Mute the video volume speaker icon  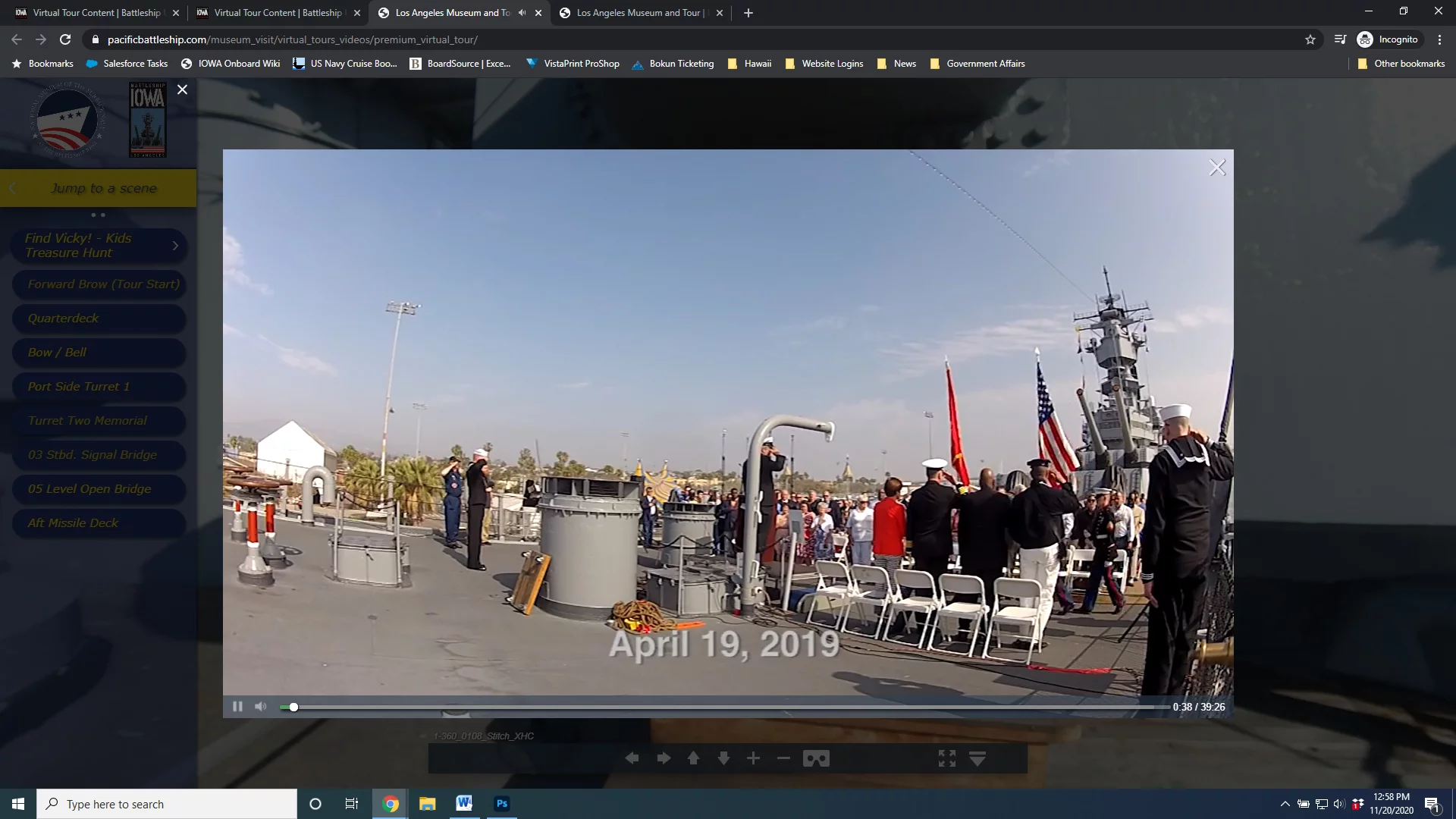click(x=261, y=707)
